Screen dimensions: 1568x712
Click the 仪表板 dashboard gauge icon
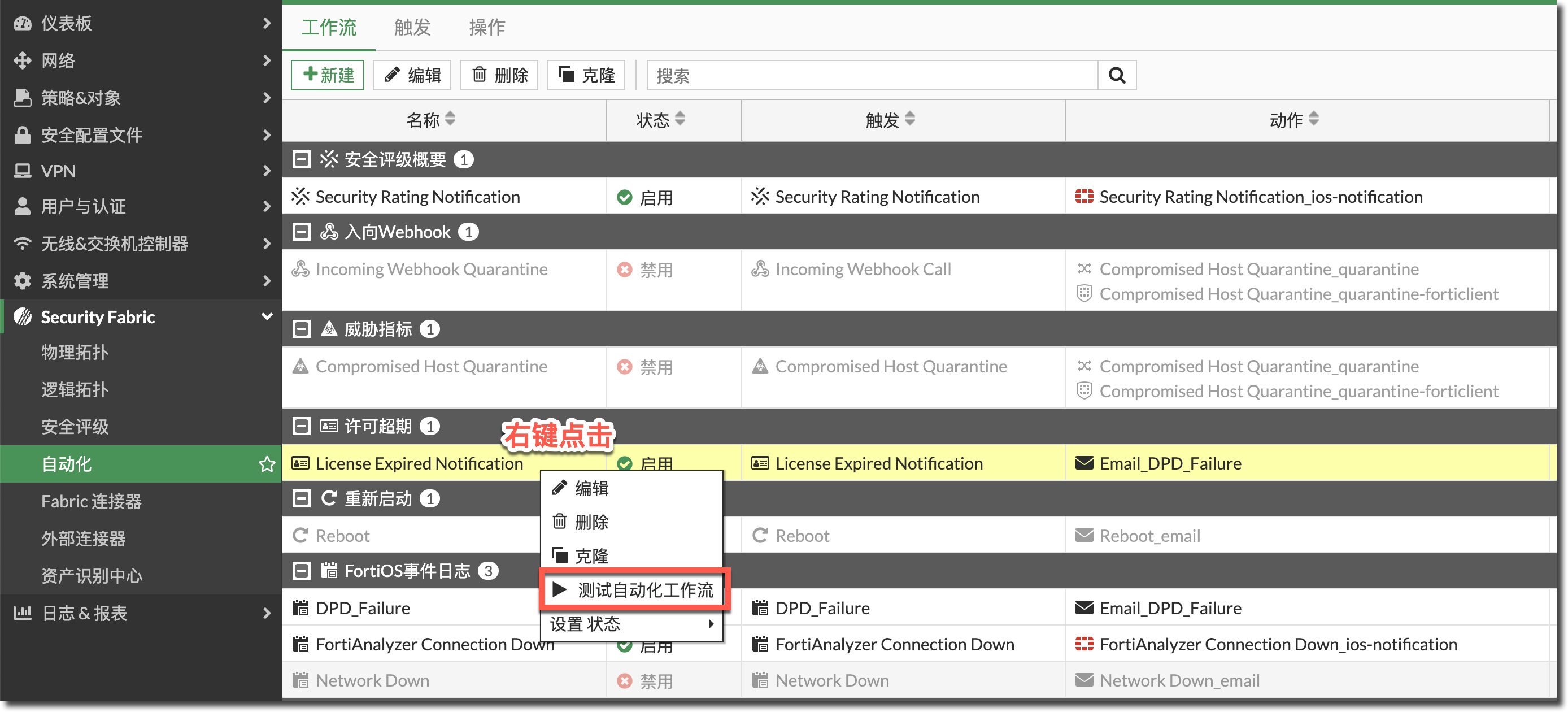pyautogui.click(x=23, y=23)
